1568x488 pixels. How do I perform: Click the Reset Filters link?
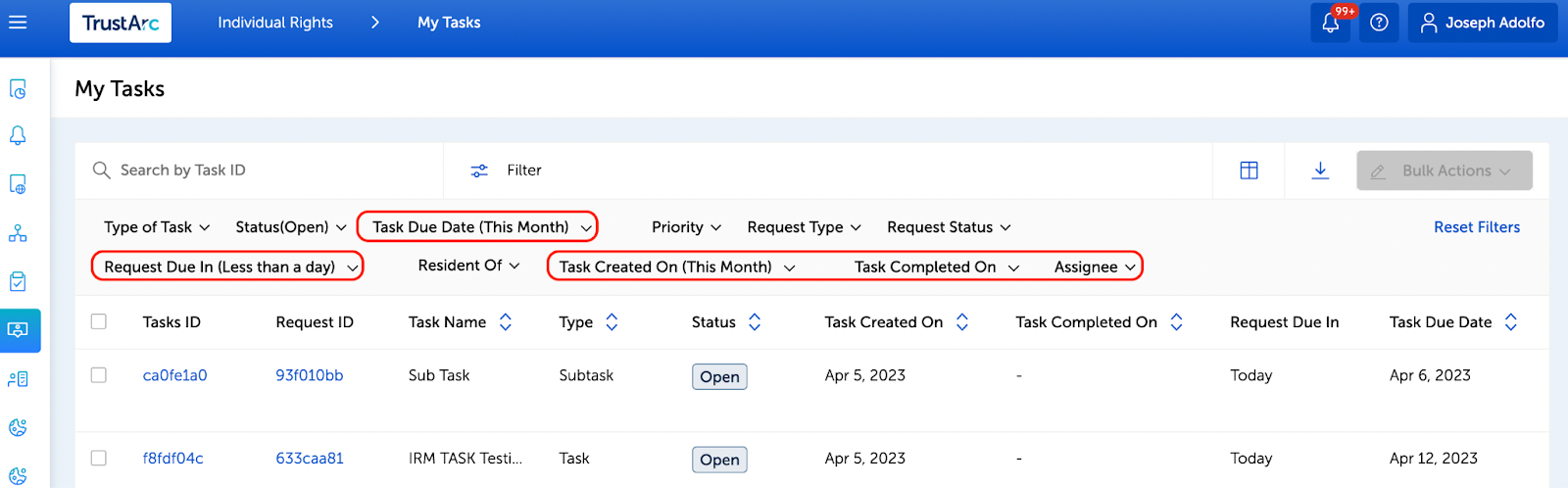click(x=1477, y=227)
